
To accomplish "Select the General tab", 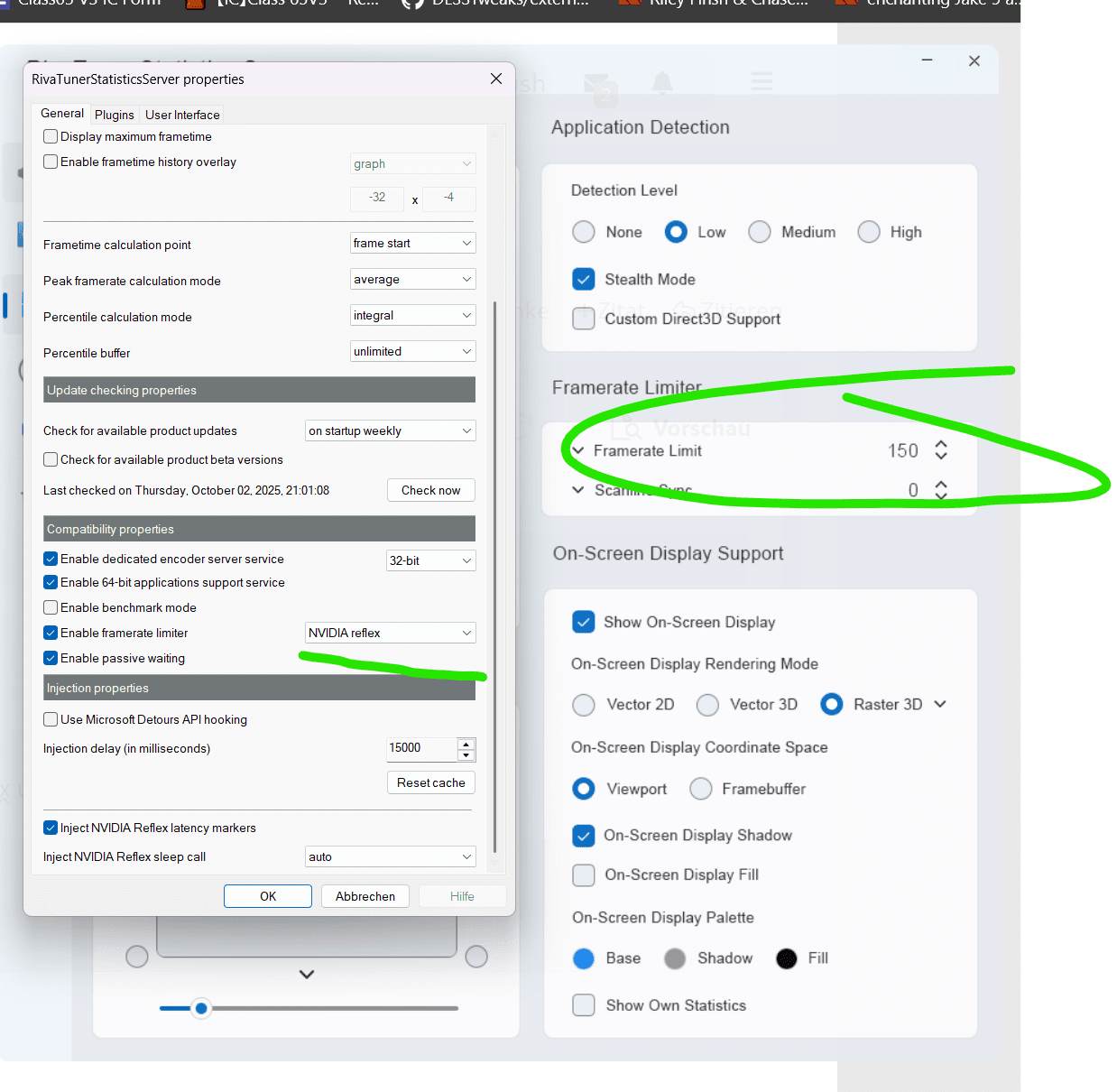I will click(62, 113).
